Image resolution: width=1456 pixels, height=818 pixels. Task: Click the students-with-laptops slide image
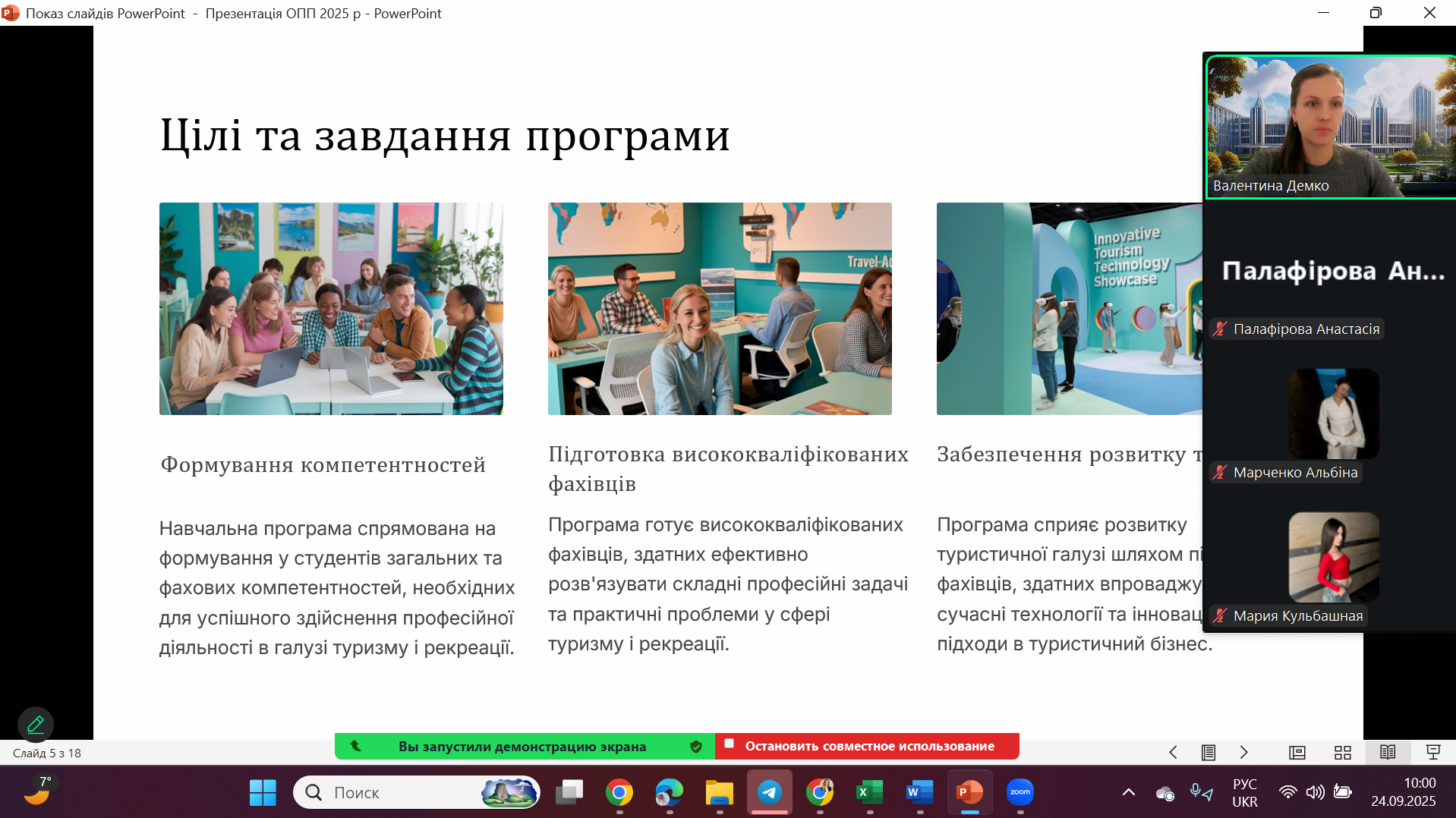(x=331, y=309)
